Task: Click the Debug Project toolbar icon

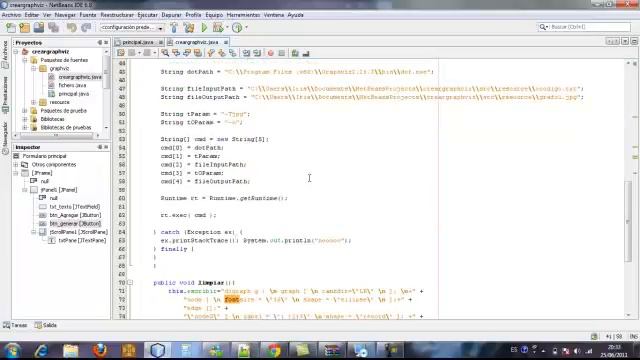Action: [218, 27]
